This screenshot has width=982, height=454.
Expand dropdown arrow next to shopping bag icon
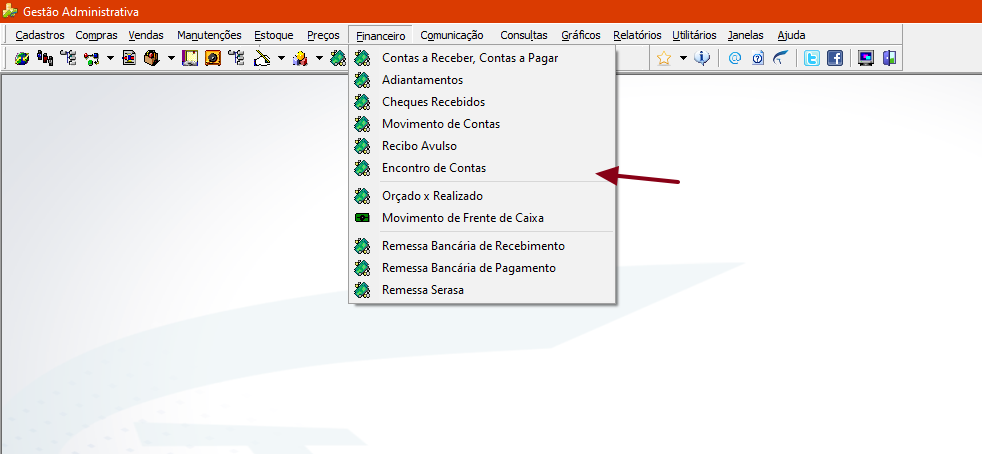tap(171, 58)
